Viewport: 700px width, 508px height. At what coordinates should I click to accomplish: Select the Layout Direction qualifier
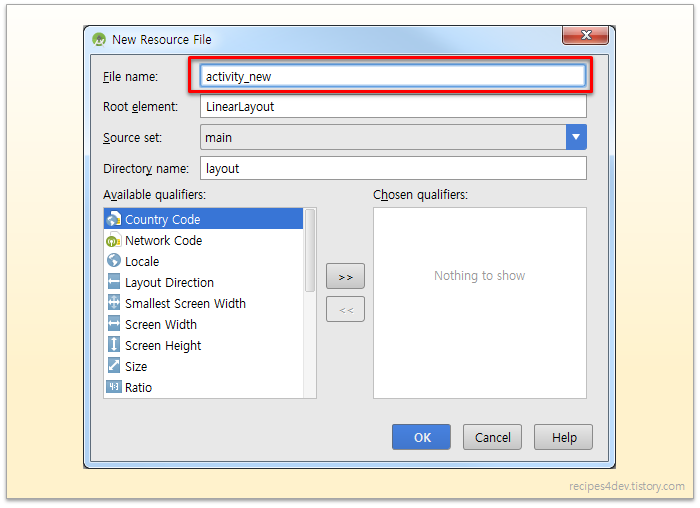click(204, 282)
